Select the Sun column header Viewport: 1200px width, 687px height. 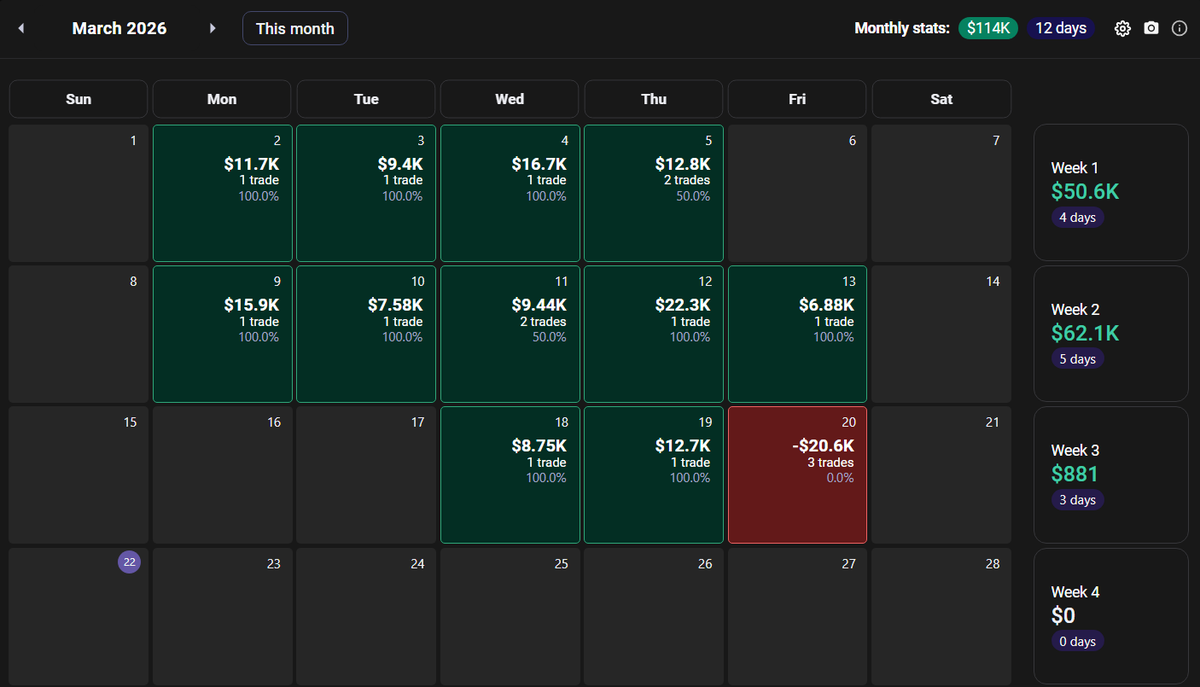78,99
